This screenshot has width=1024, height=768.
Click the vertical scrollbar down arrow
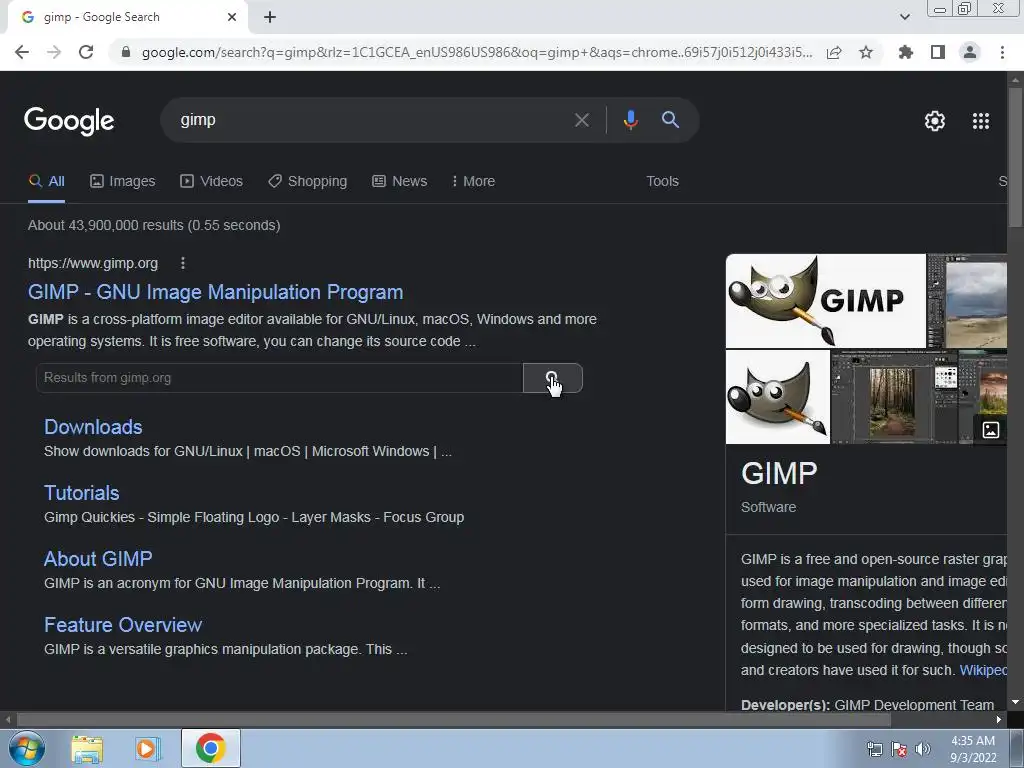pos(1015,702)
